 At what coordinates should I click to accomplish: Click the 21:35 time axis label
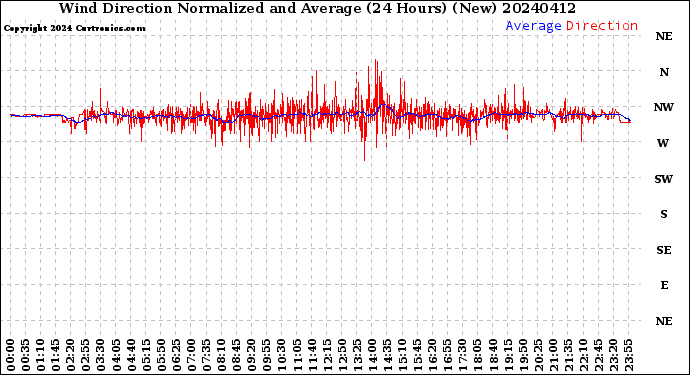pos(567,355)
